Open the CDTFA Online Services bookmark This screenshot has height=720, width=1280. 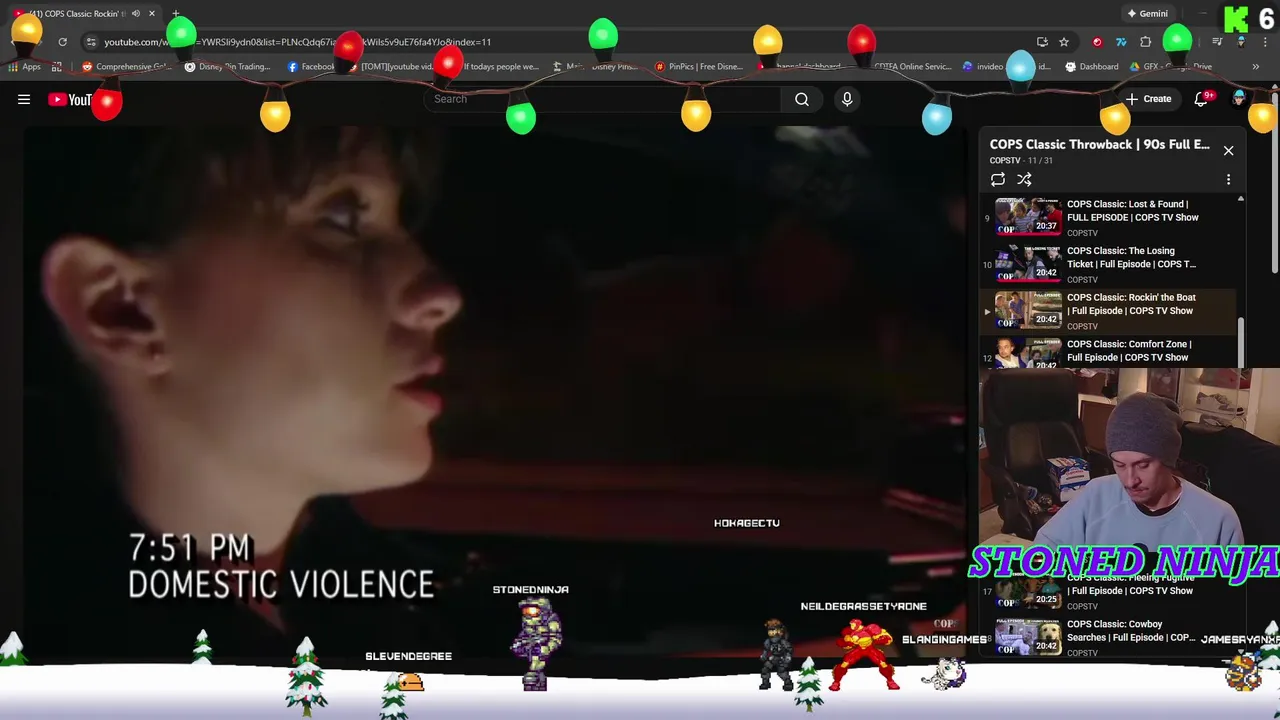coord(906,67)
